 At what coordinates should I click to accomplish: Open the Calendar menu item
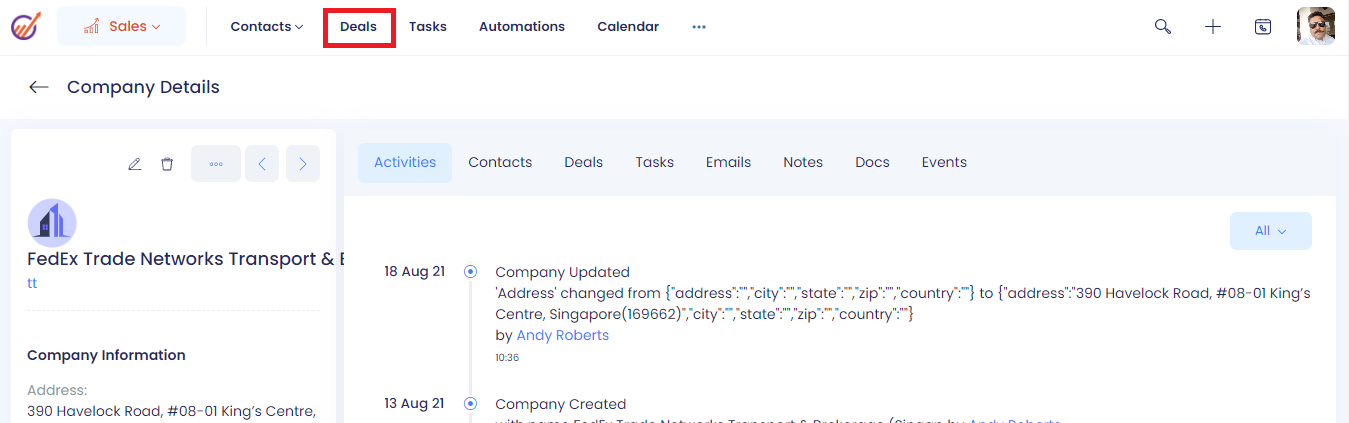(x=628, y=27)
